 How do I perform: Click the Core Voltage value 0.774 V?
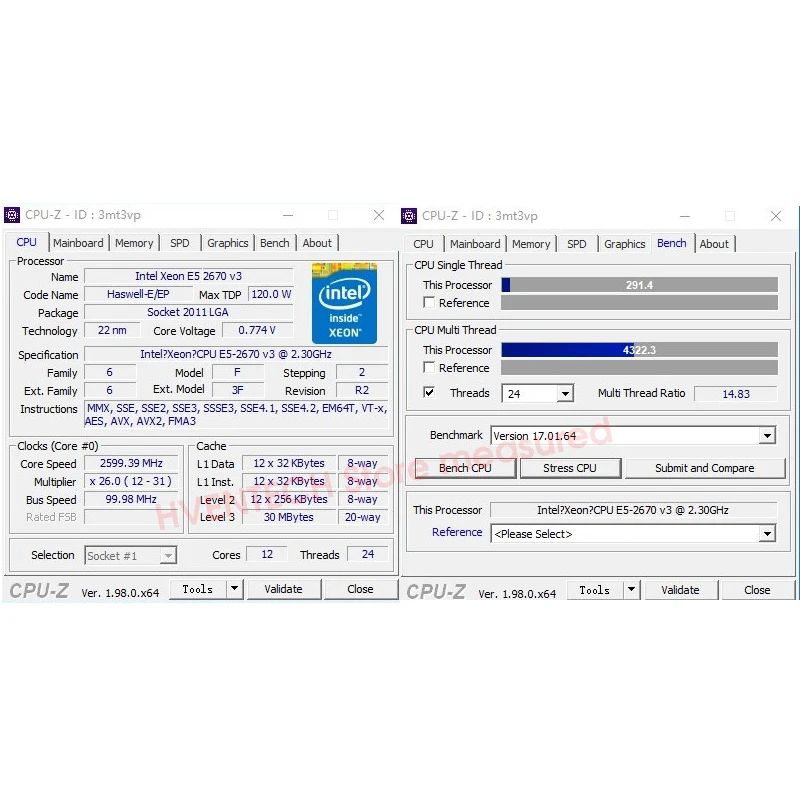258,330
